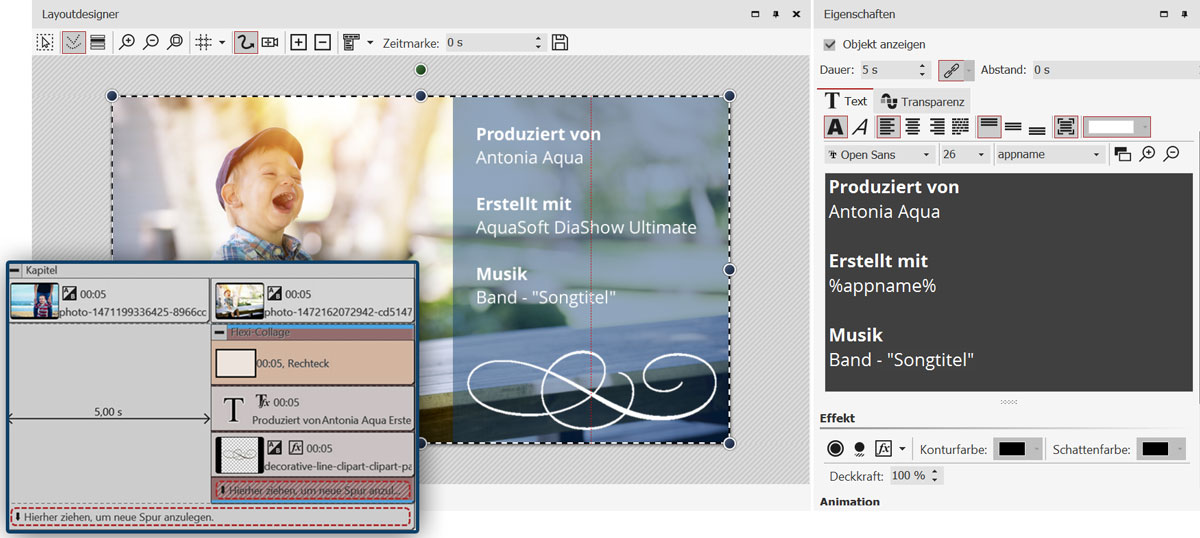Select the Text tab in Eigenschaften
This screenshot has height=538, width=1200.
pos(845,101)
